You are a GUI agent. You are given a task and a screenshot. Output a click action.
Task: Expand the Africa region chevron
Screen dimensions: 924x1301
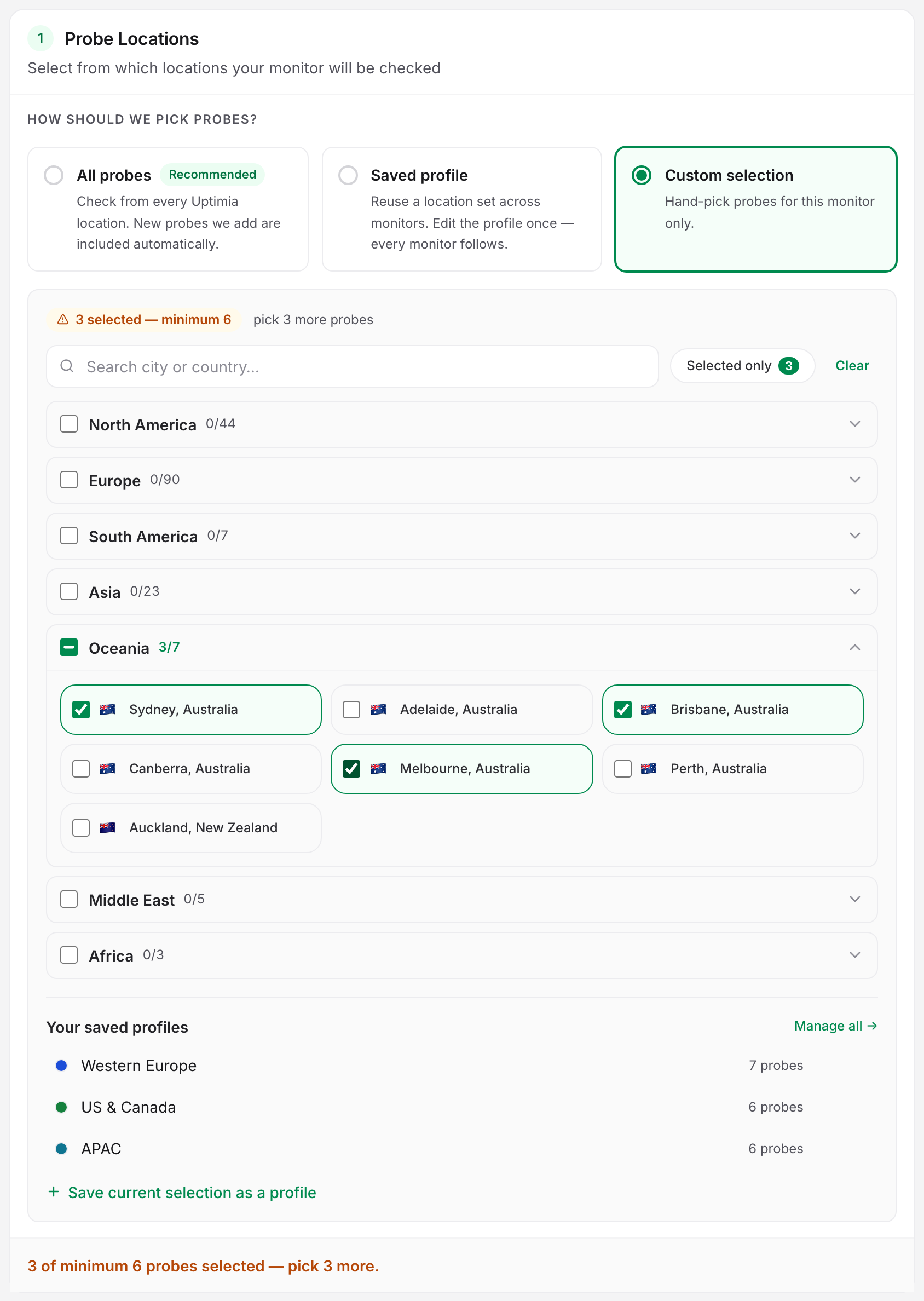click(x=854, y=955)
